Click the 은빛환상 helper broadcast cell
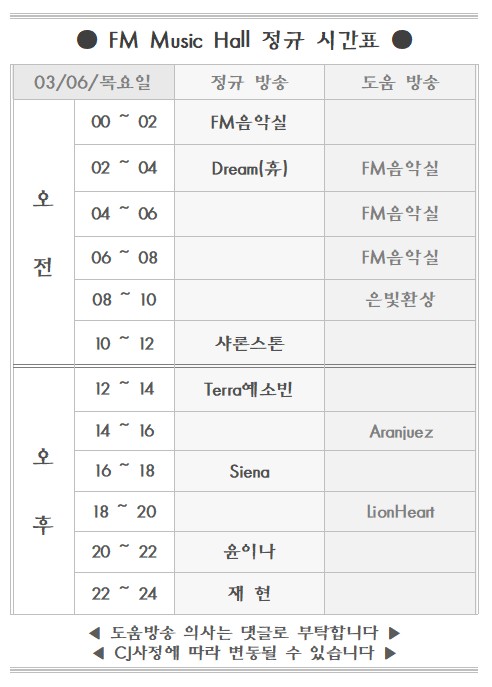 click(400, 300)
